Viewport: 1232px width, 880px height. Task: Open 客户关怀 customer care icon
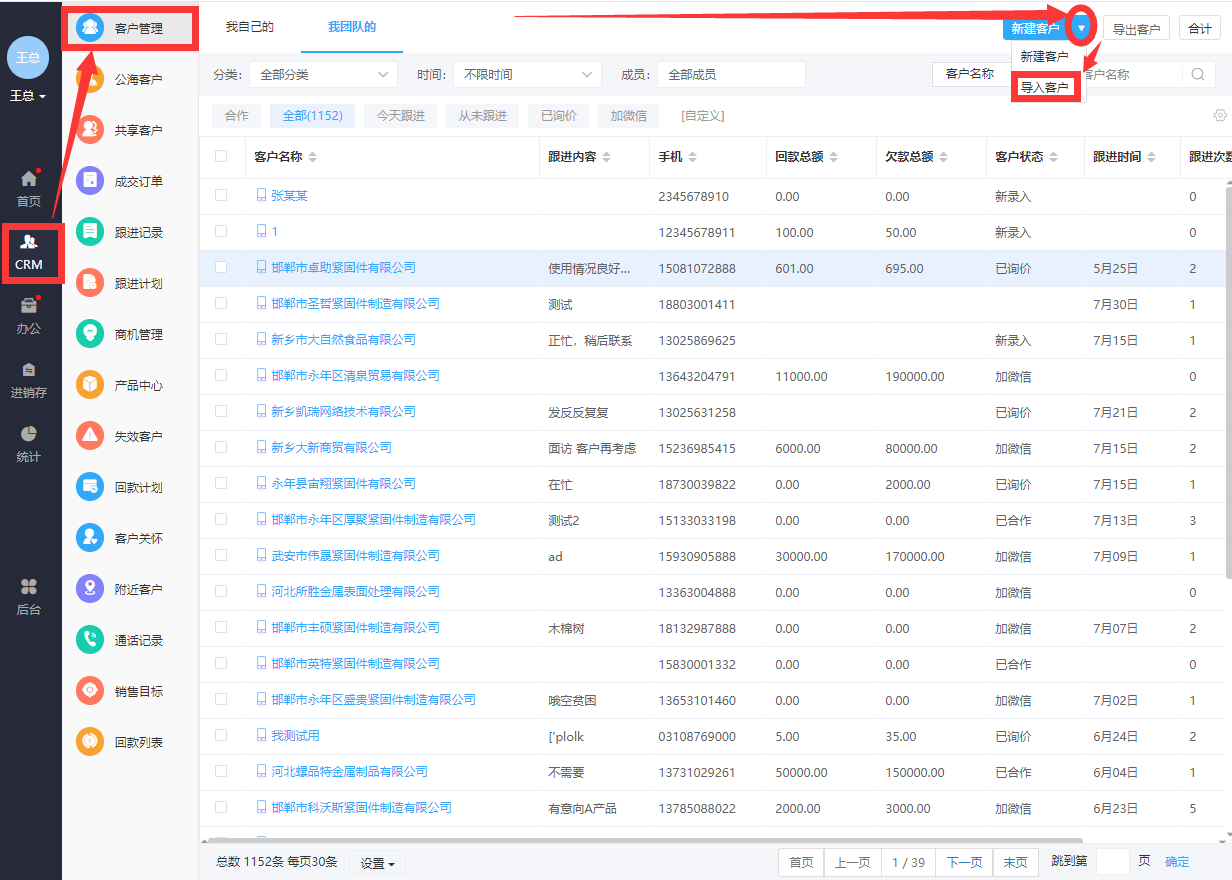point(90,538)
